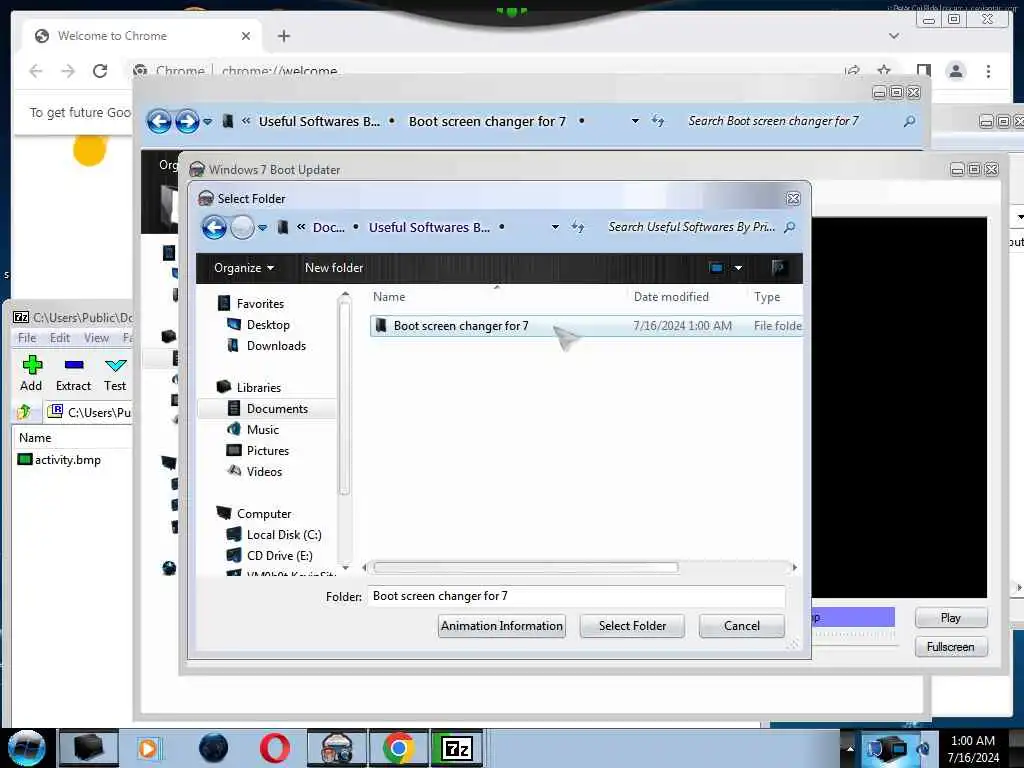Open the Organize menu
This screenshot has height=768, width=1024.
(x=244, y=268)
